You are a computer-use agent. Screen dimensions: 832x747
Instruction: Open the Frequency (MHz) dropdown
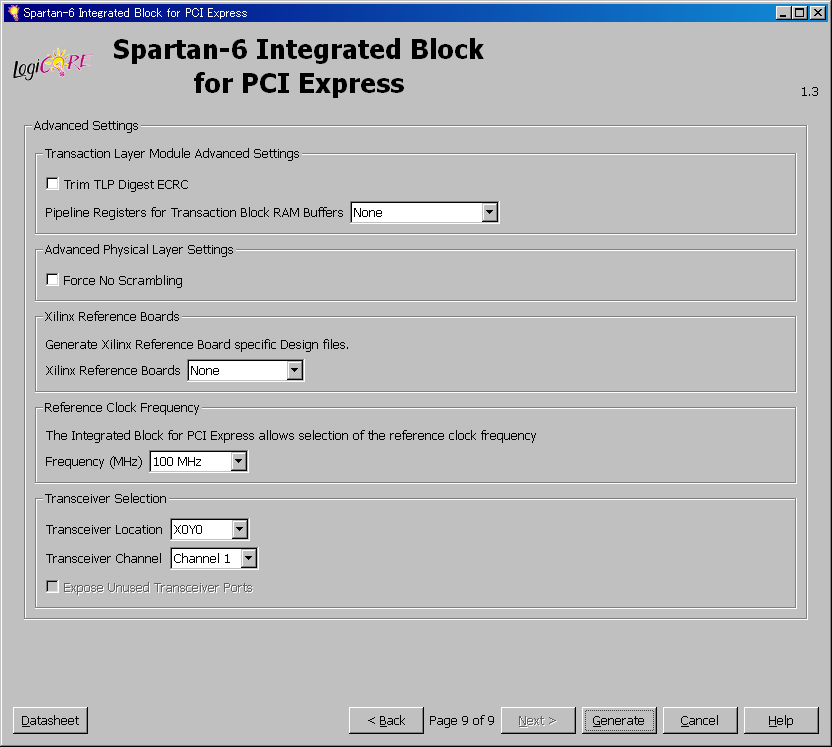[238, 462]
